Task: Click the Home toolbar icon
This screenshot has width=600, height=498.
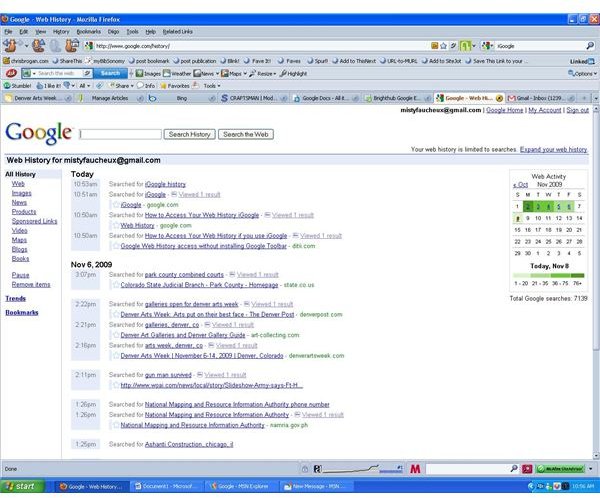Action: [x=72, y=46]
